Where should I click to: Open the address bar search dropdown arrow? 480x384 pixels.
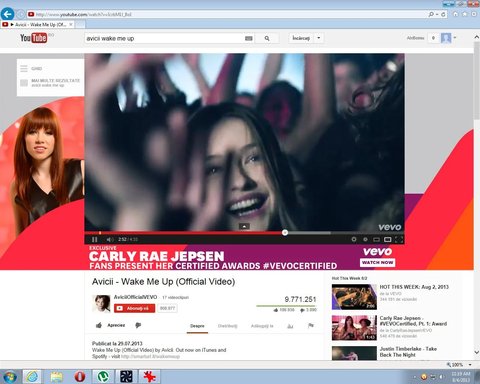(x=437, y=15)
